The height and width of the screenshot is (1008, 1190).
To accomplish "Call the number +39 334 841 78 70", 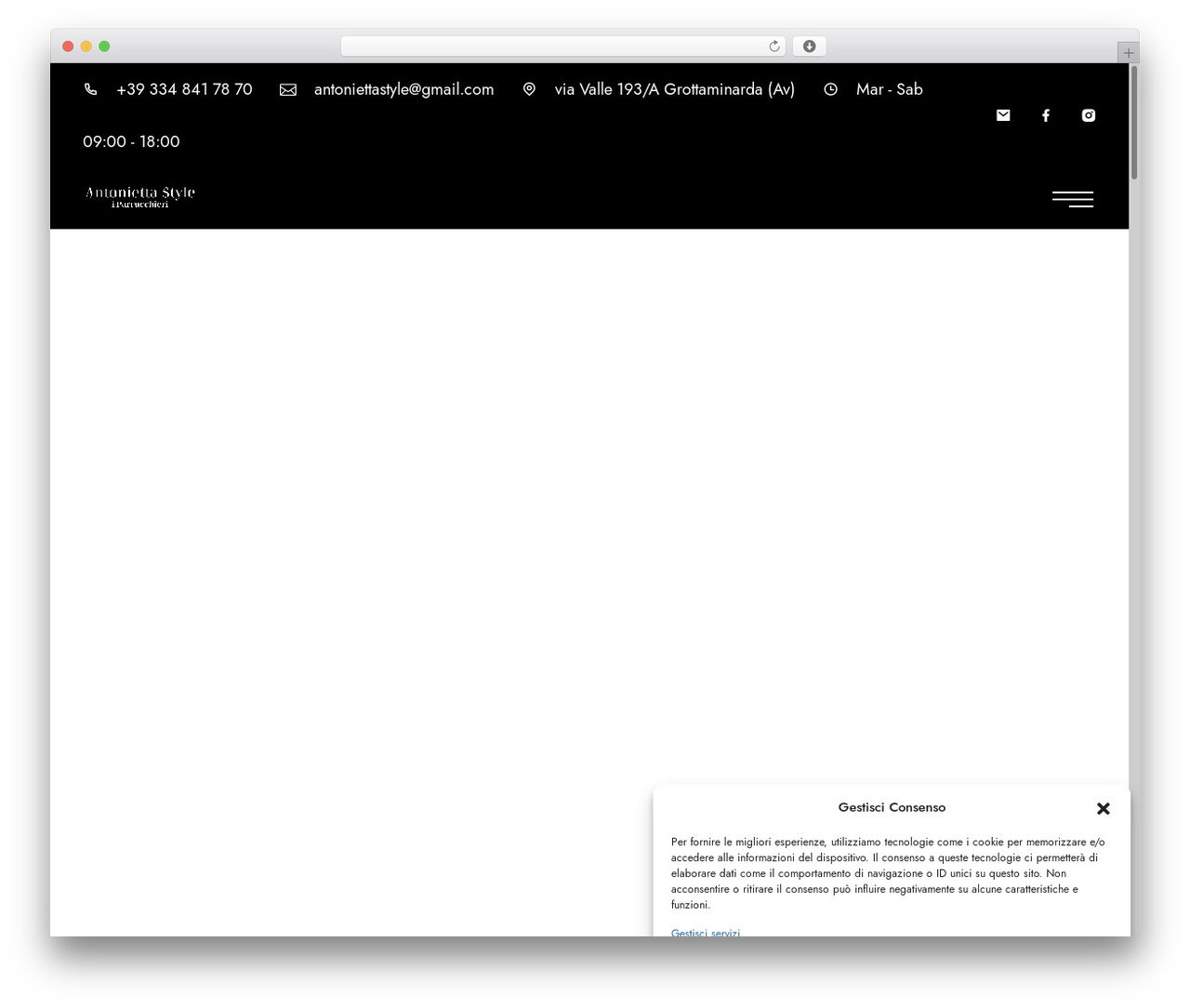I will [x=184, y=89].
